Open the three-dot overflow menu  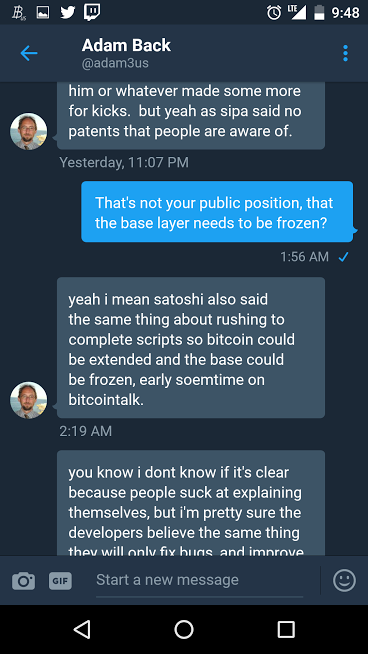[x=345, y=53]
